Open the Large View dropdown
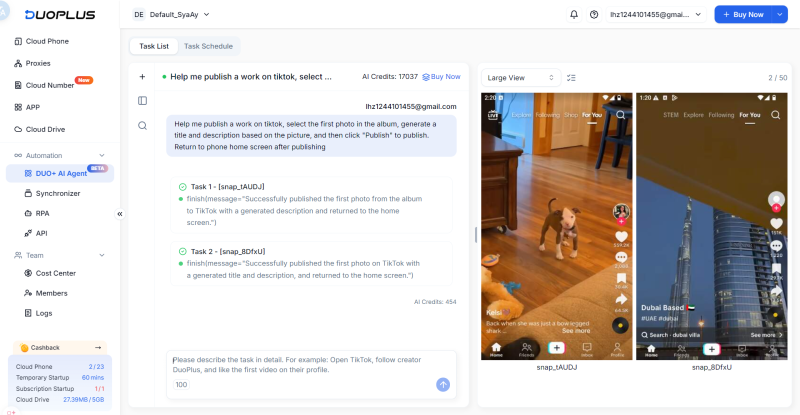 point(520,77)
